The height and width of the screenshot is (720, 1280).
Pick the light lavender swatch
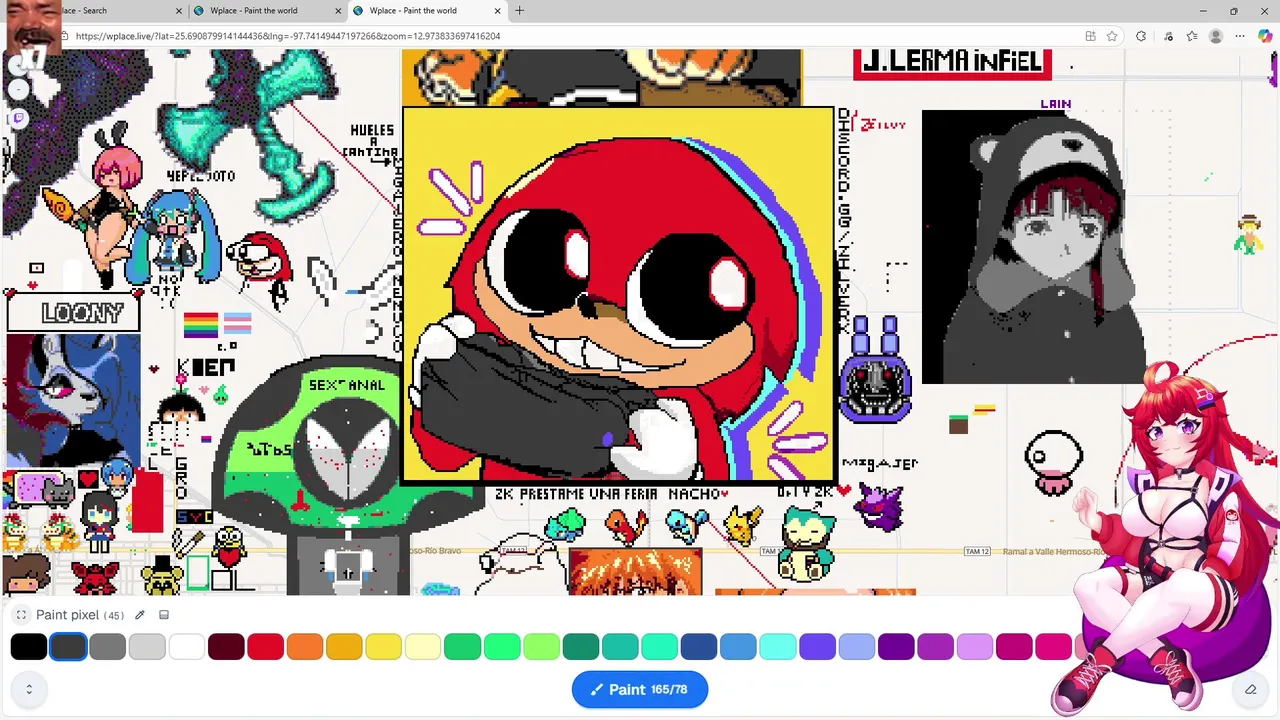pyautogui.click(x=975, y=647)
